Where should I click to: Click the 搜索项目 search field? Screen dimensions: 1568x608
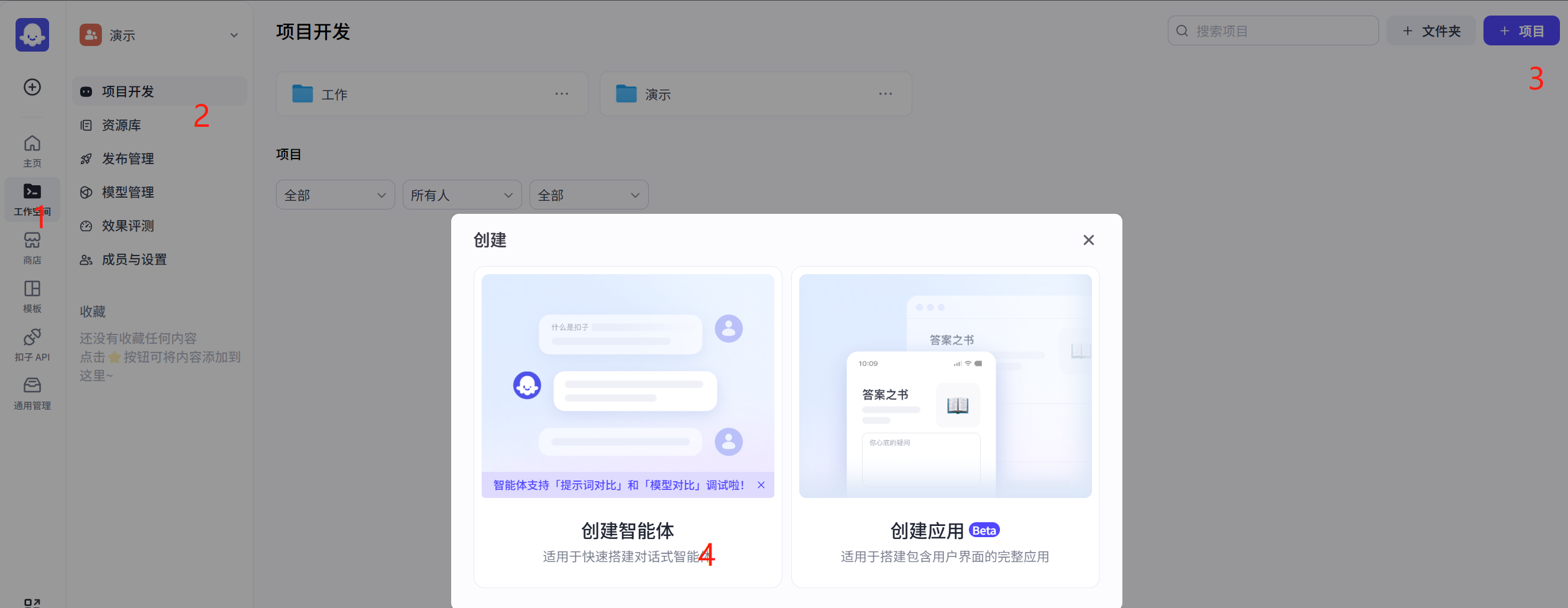(x=1280, y=31)
